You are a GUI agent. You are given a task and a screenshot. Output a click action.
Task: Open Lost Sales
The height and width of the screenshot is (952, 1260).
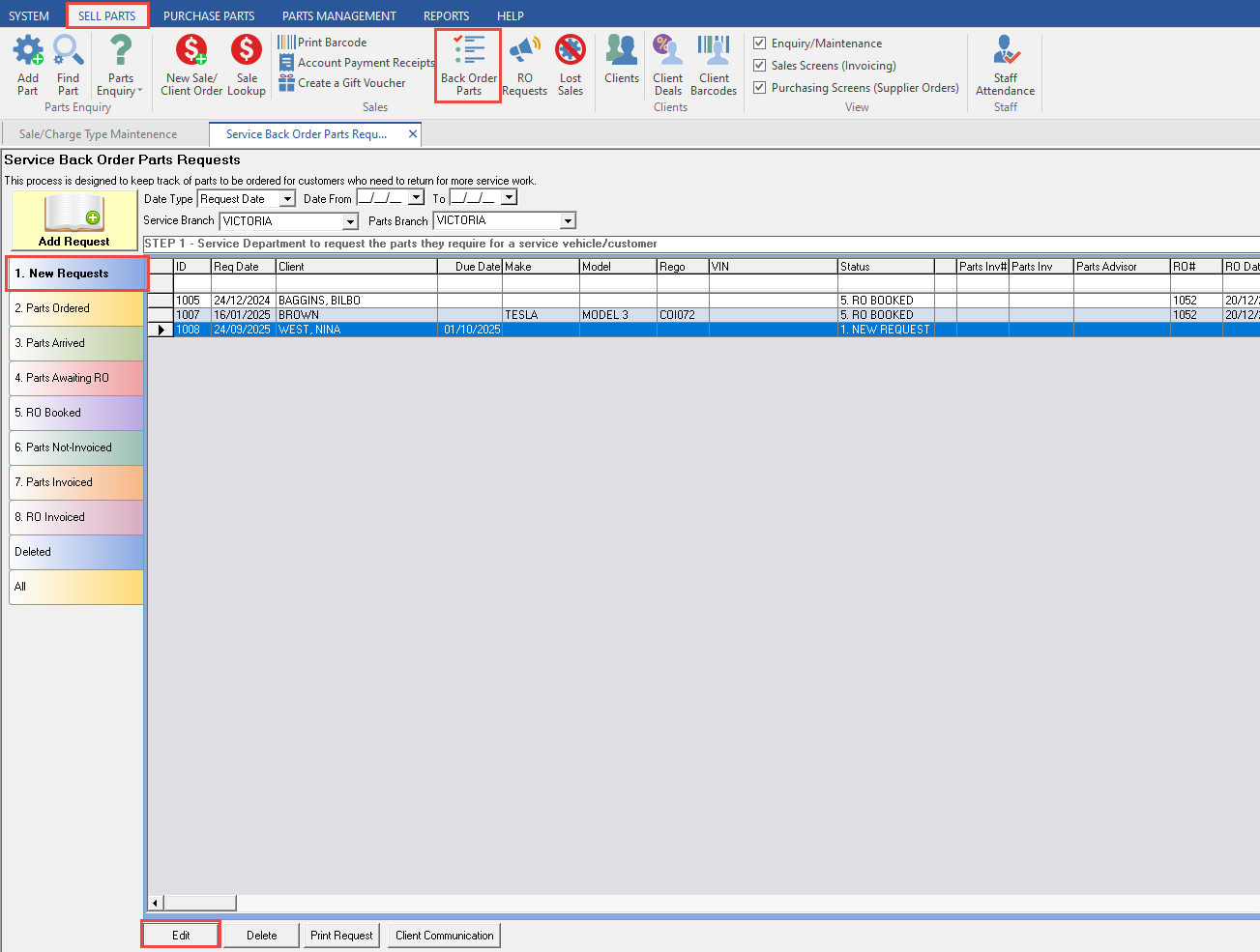[571, 65]
